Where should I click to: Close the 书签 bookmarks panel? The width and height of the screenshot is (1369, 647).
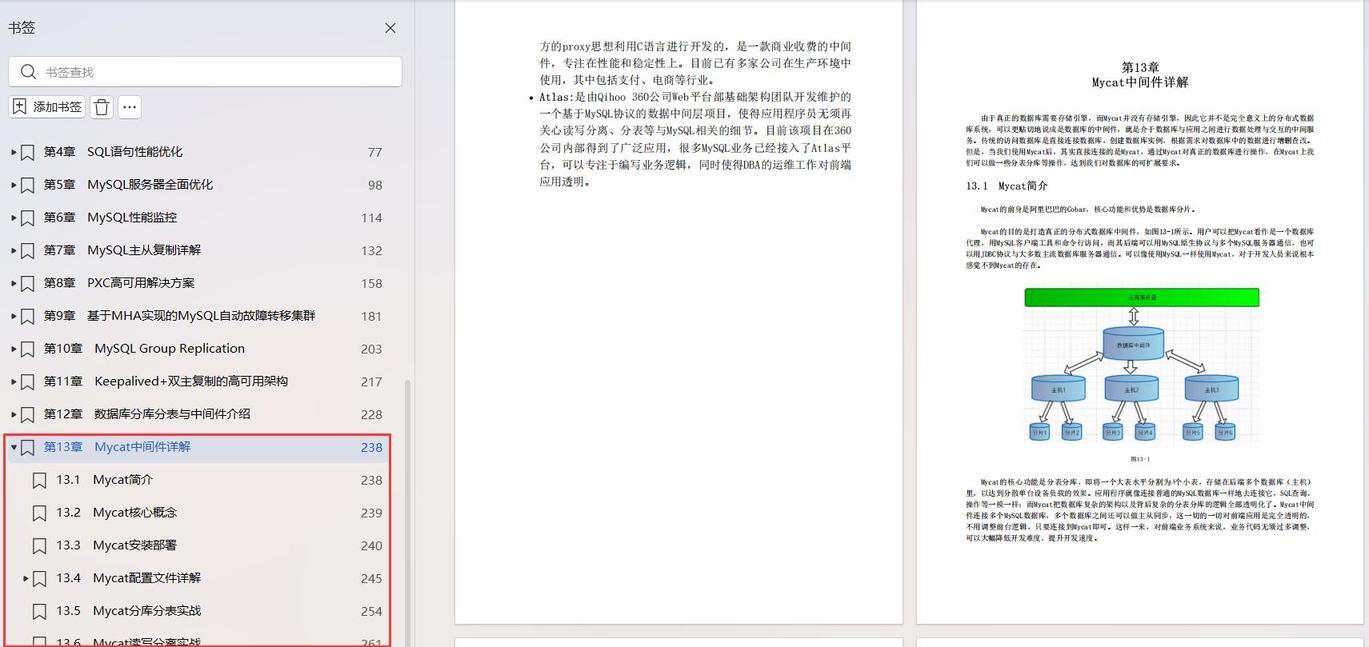point(390,28)
